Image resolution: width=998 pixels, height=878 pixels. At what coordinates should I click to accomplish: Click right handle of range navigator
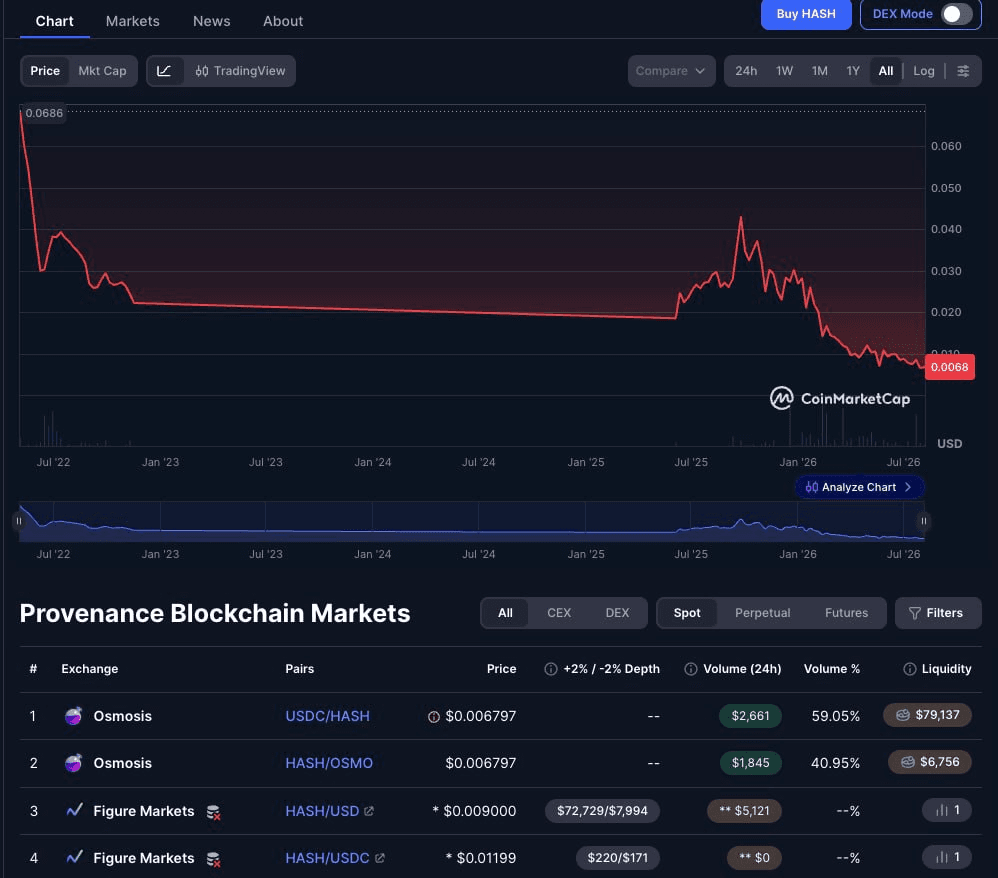[x=924, y=521]
